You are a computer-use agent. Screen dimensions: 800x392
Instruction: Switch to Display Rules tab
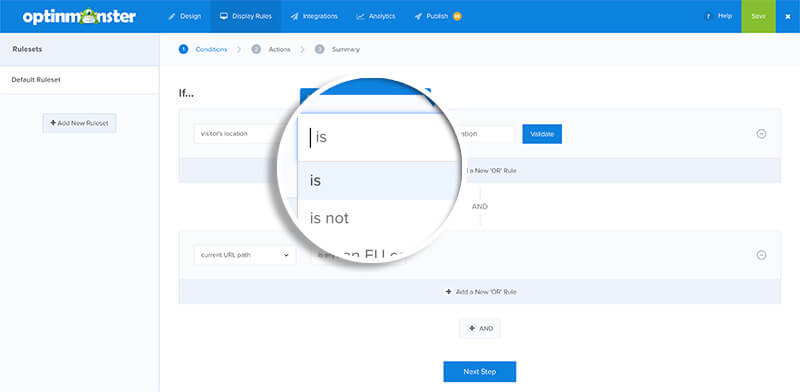click(246, 16)
